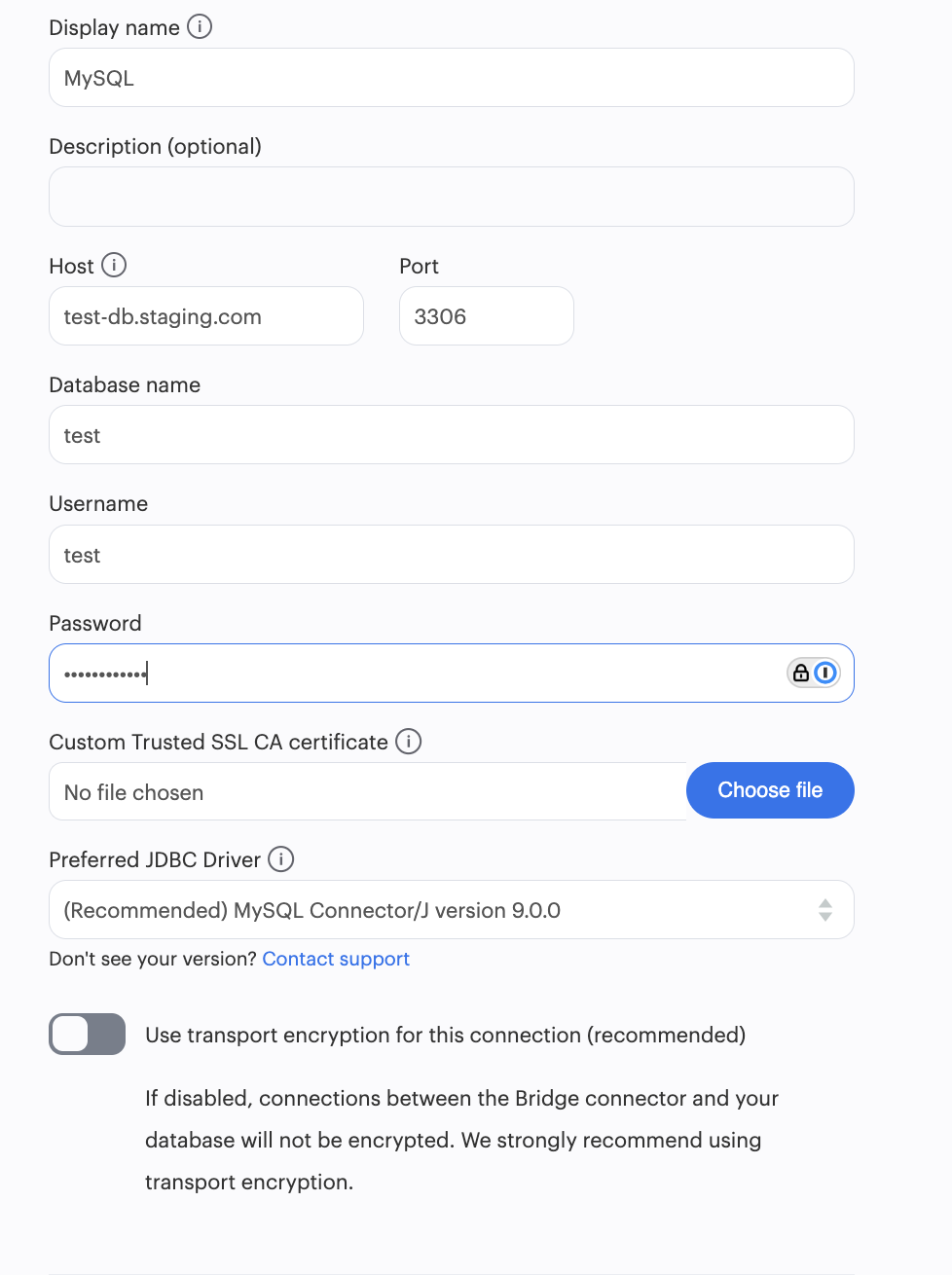The image size is (952, 1275).
Task: Click the 1Password icon in the password field
Action: (825, 673)
